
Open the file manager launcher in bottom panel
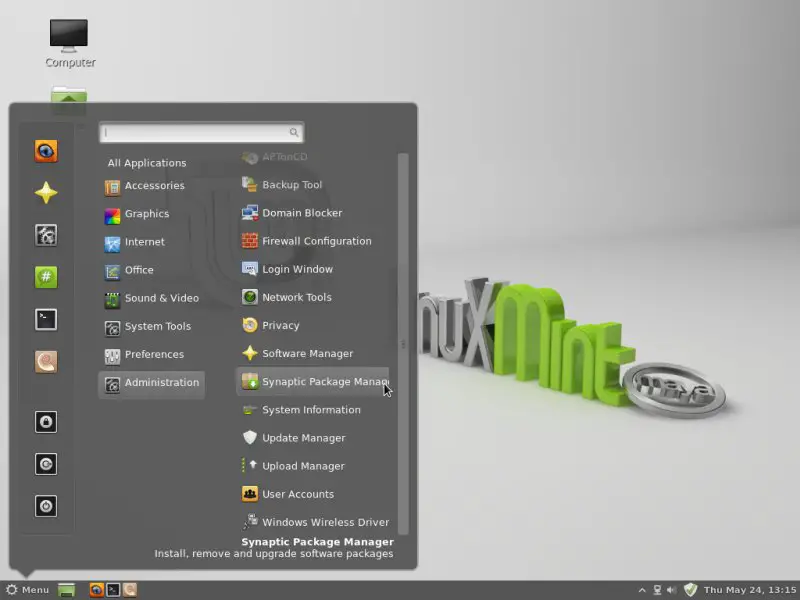coord(130,590)
